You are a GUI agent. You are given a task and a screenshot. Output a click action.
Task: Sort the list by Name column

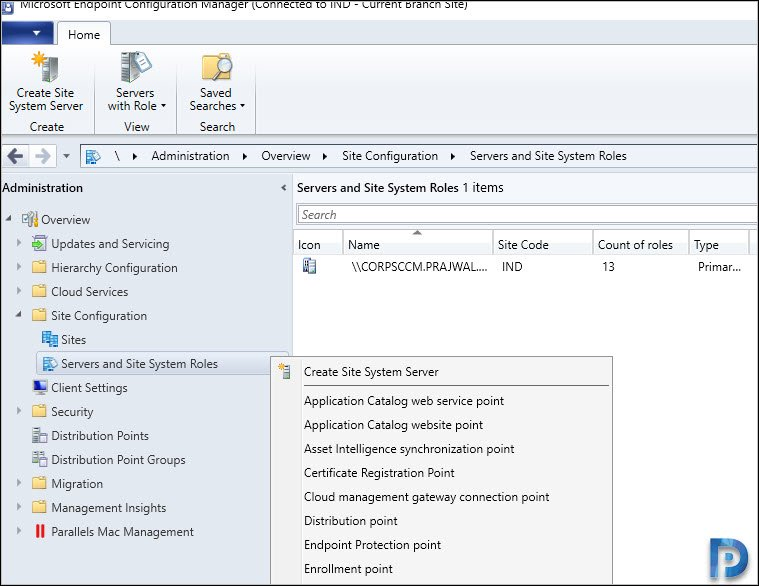[x=418, y=244]
